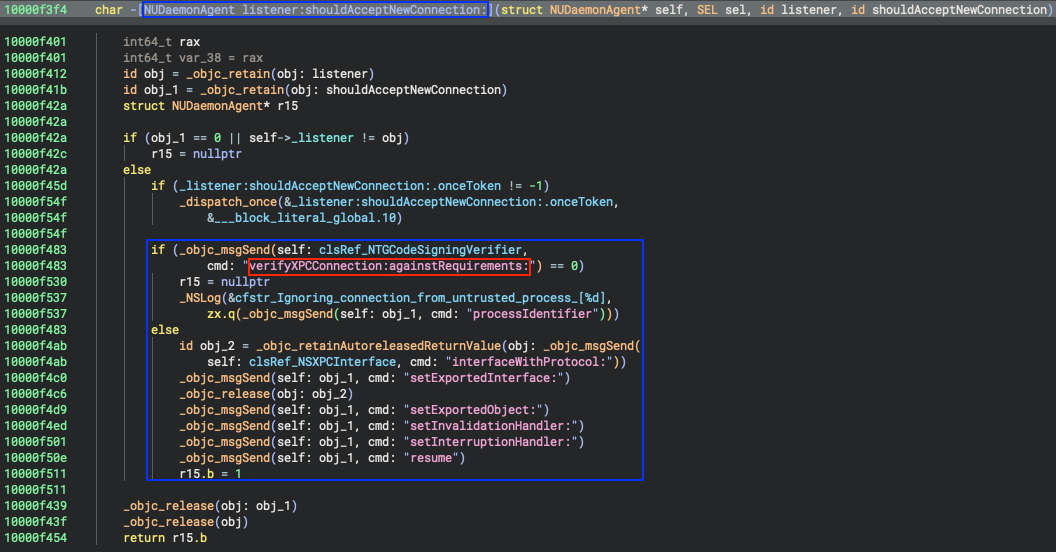This screenshot has height=552, width=1056.
Task: Click the "setInvalidationHandler:" selector
Action: coord(493,426)
